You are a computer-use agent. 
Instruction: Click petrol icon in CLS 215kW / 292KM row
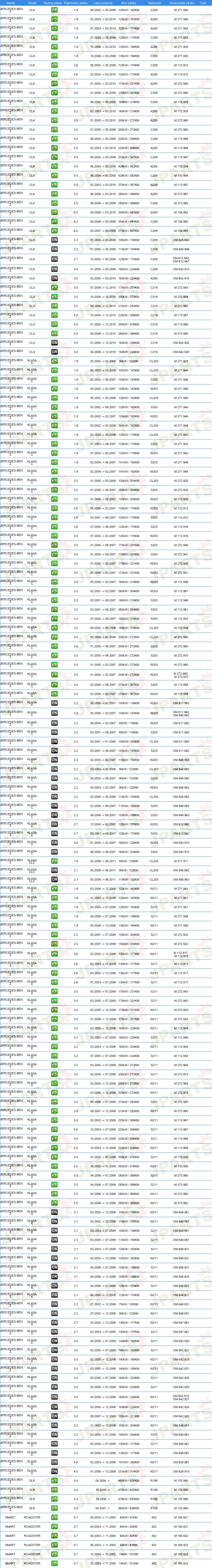[54, 306]
